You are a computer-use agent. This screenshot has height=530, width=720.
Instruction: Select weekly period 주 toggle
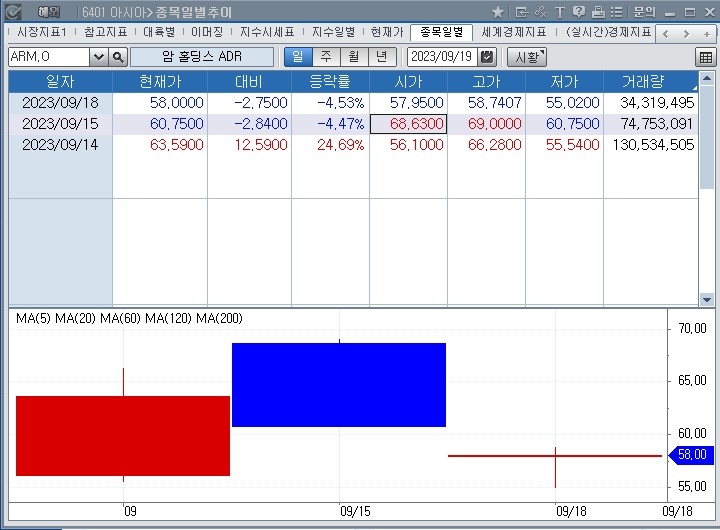click(x=326, y=57)
